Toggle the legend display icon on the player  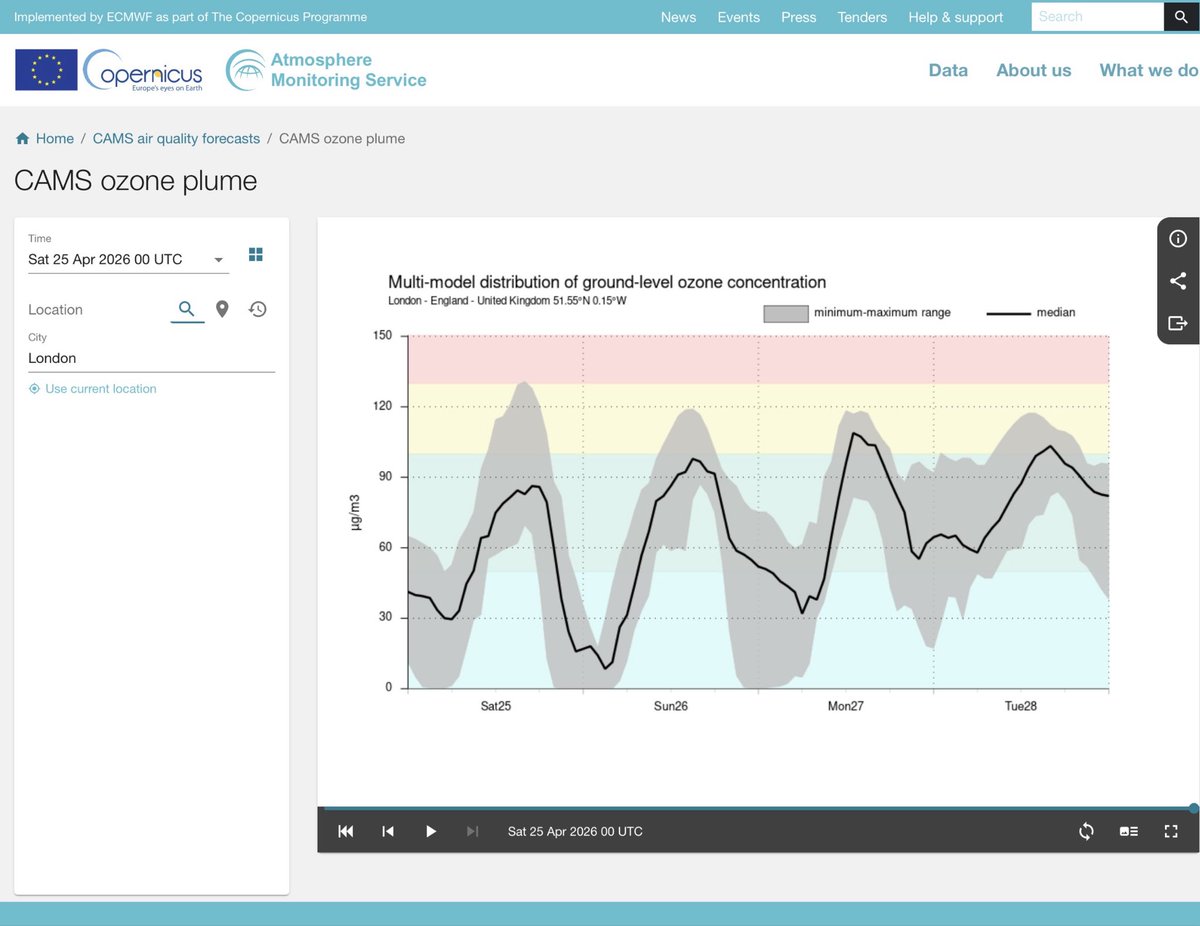[x=1128, y=831]
